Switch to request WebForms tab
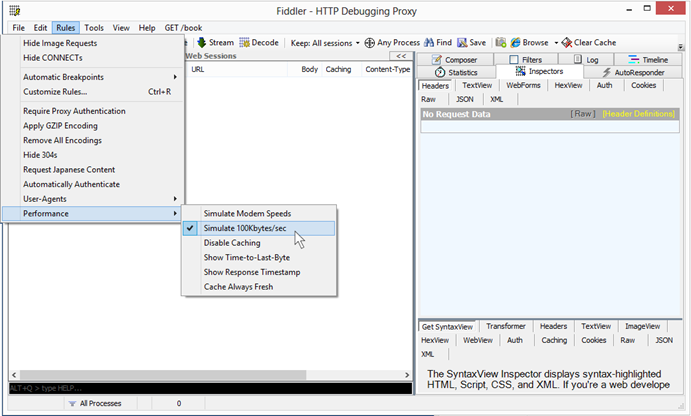Screen dimensions: 691x416 click(x=523, y=85)
